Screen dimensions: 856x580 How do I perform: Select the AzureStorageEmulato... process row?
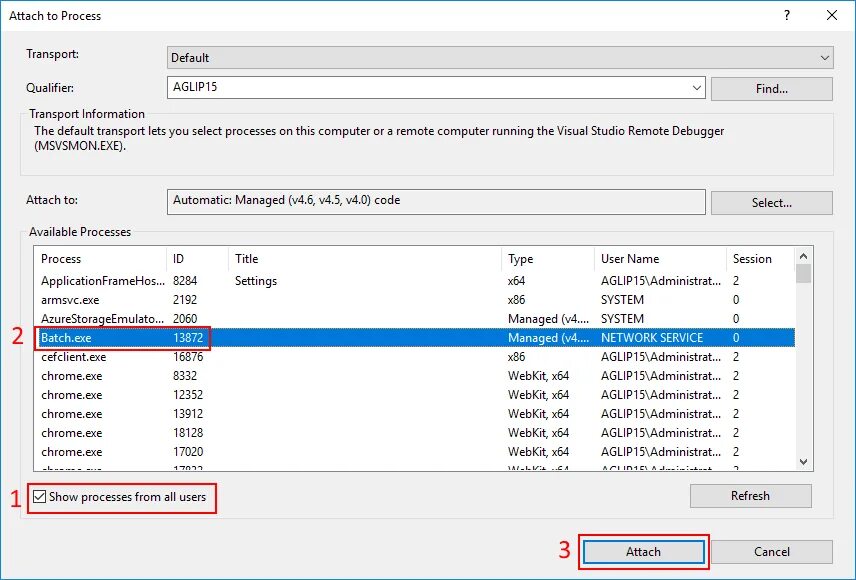414,318
